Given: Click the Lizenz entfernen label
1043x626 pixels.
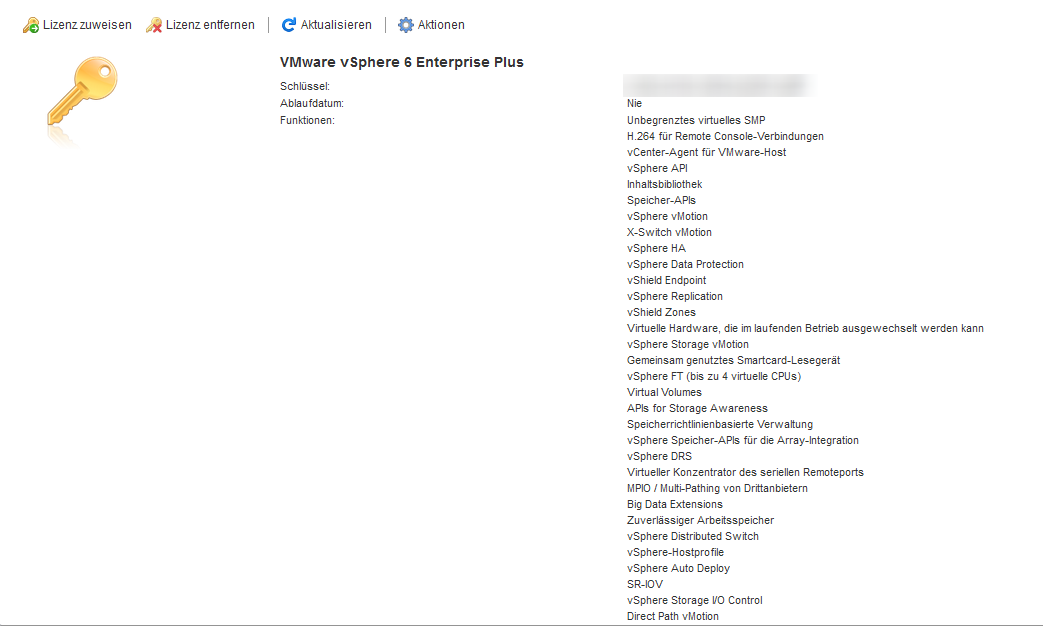Looking at the screenshot, I should [x=210, y=25].
